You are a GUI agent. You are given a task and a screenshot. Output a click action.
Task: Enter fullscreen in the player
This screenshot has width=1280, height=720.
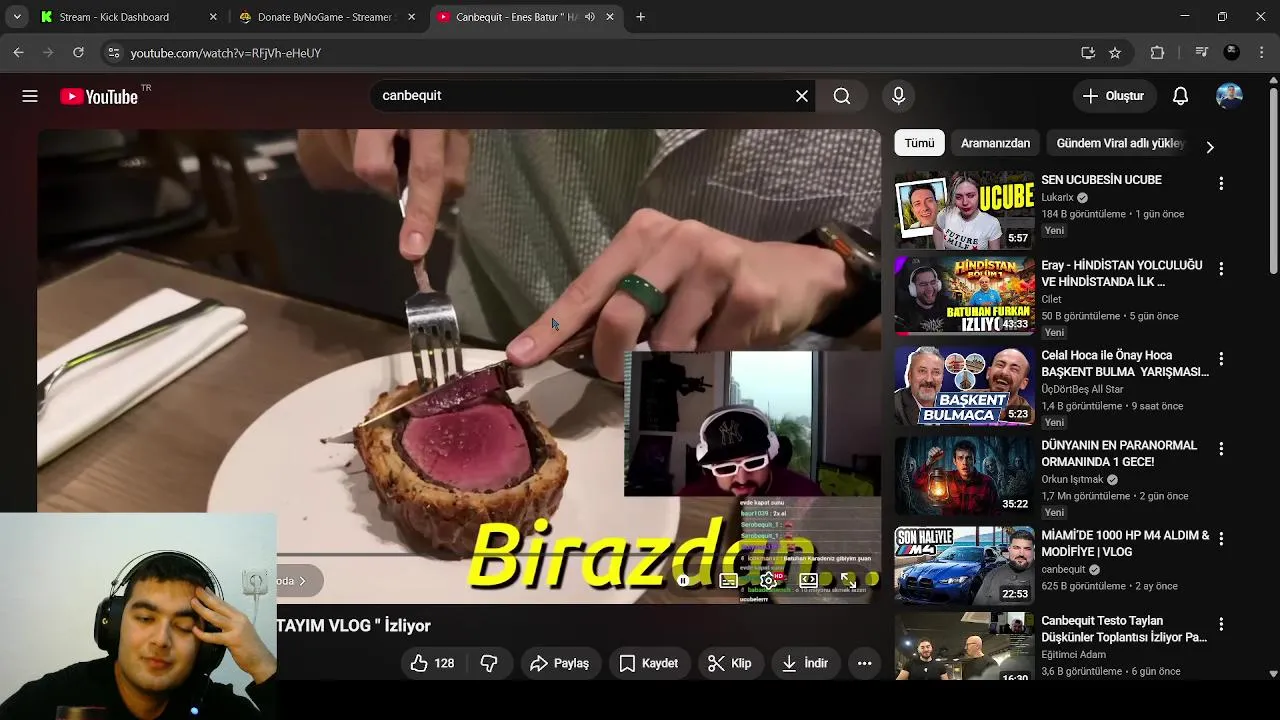point(848,580)
